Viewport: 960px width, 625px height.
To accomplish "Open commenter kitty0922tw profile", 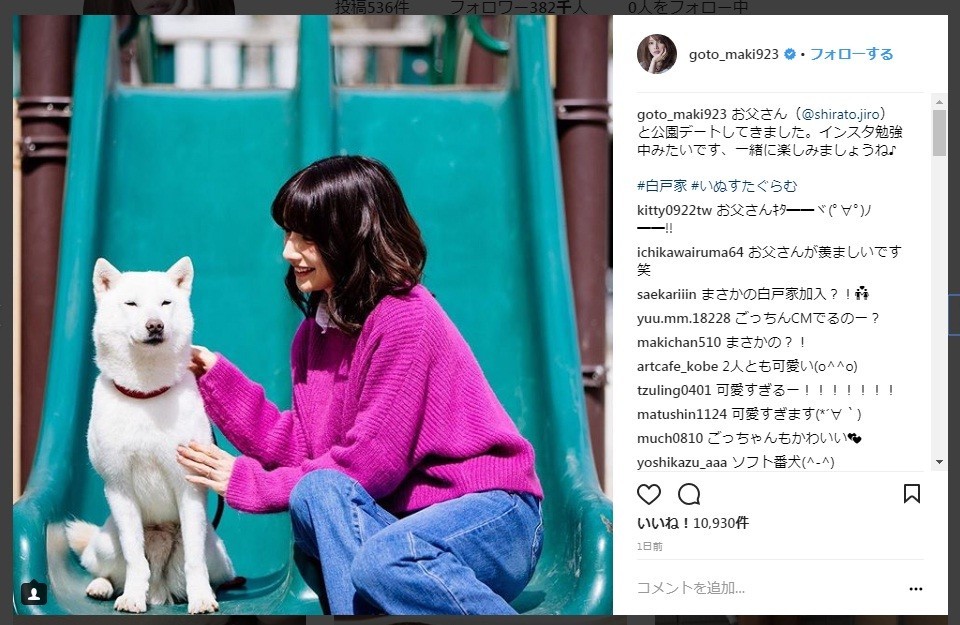I will click(x=674, y=211).
